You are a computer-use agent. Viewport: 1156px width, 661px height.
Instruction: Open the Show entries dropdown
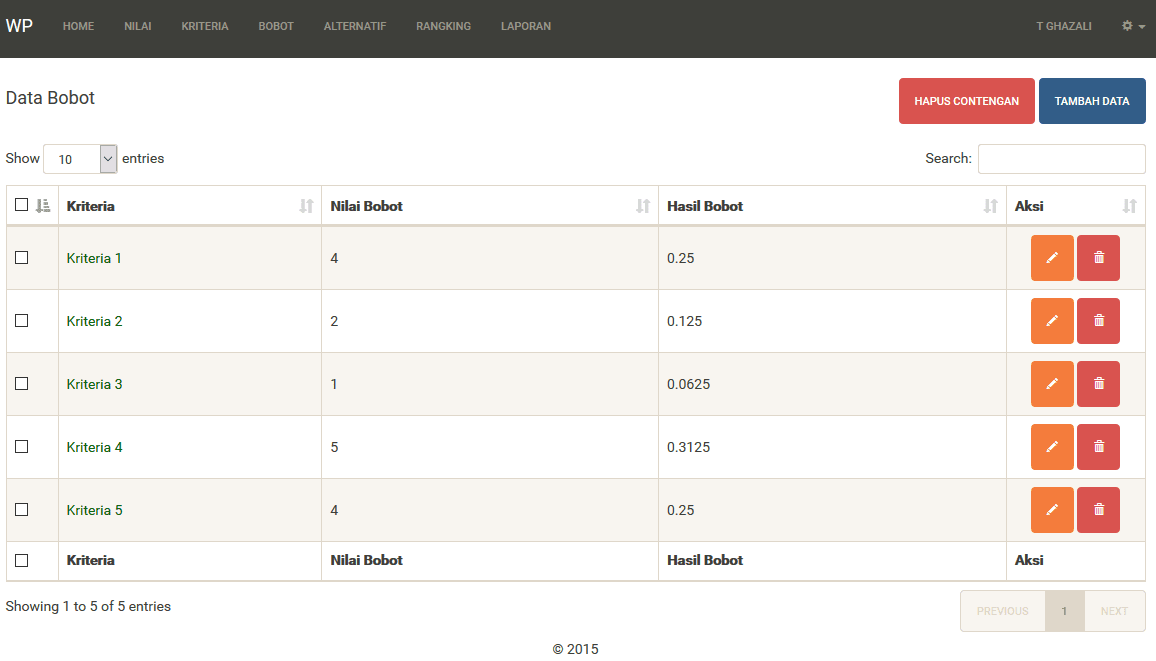pos(80,158)
